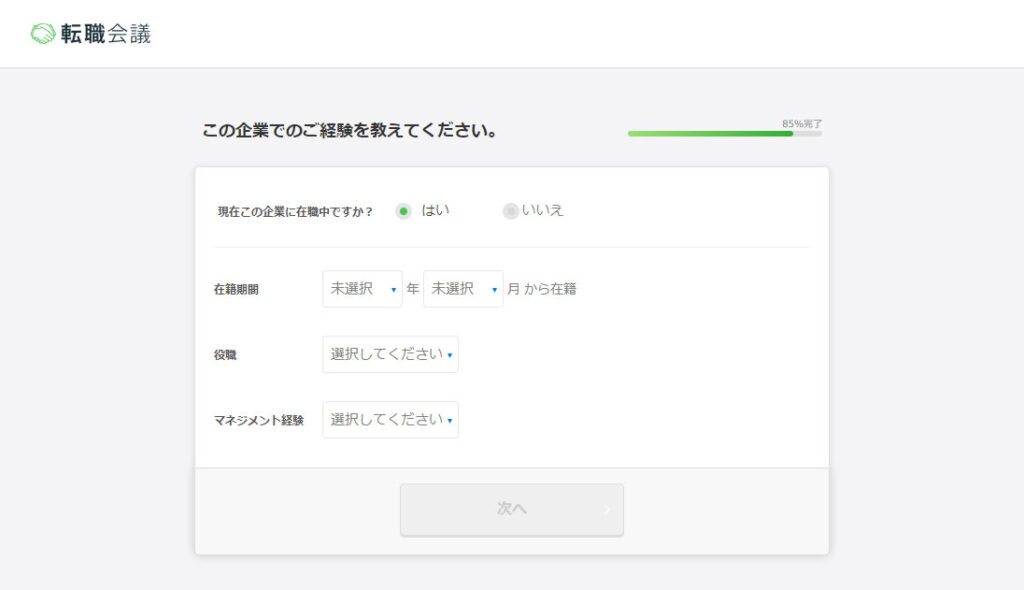Click the マネジメント経験 field label
Screen dimensions: 1024x590
coord(258,421)
